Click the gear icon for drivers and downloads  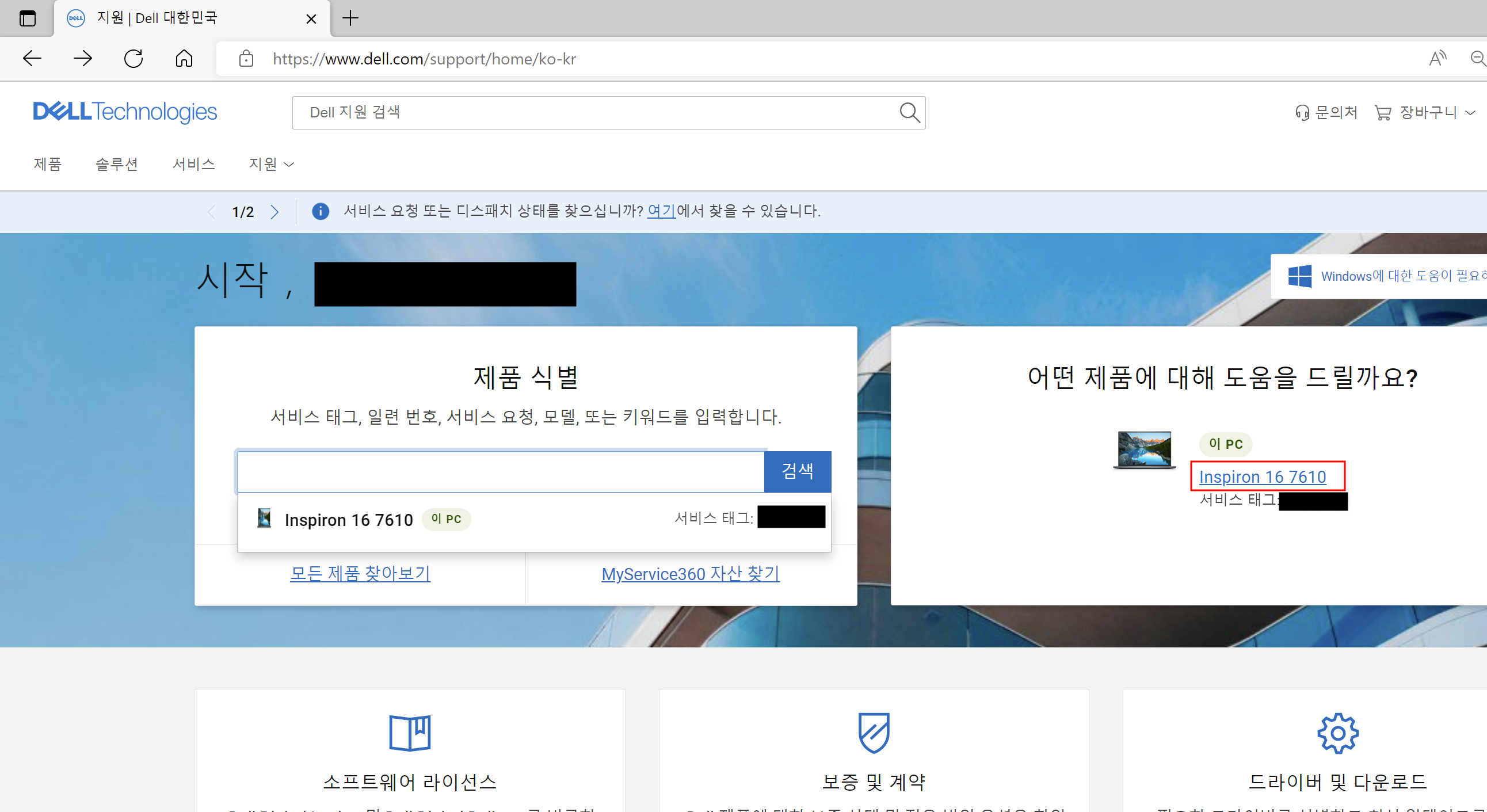pos(1337,733)
